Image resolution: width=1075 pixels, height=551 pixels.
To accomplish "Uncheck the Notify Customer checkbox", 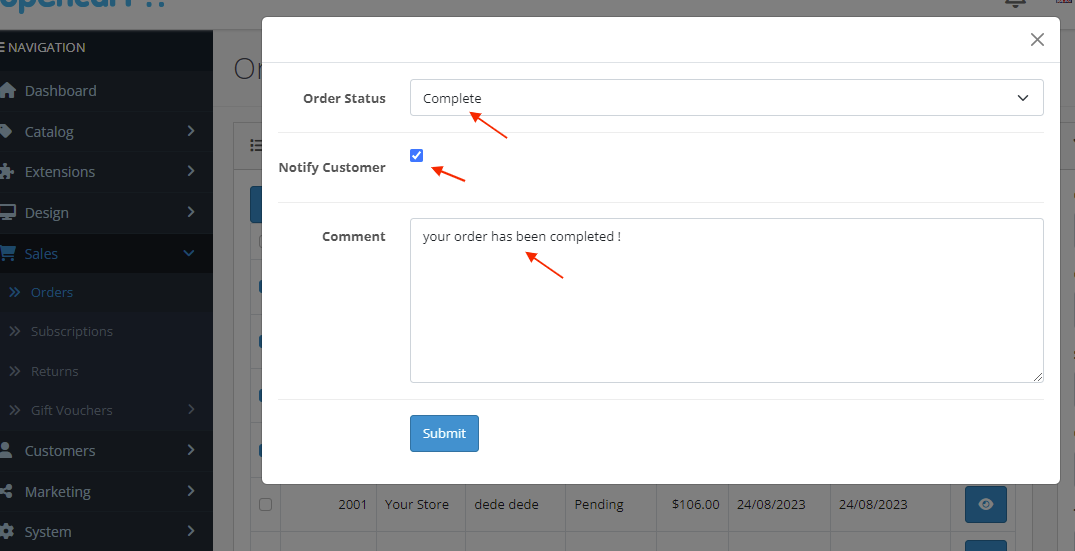I will pos(417,155).
